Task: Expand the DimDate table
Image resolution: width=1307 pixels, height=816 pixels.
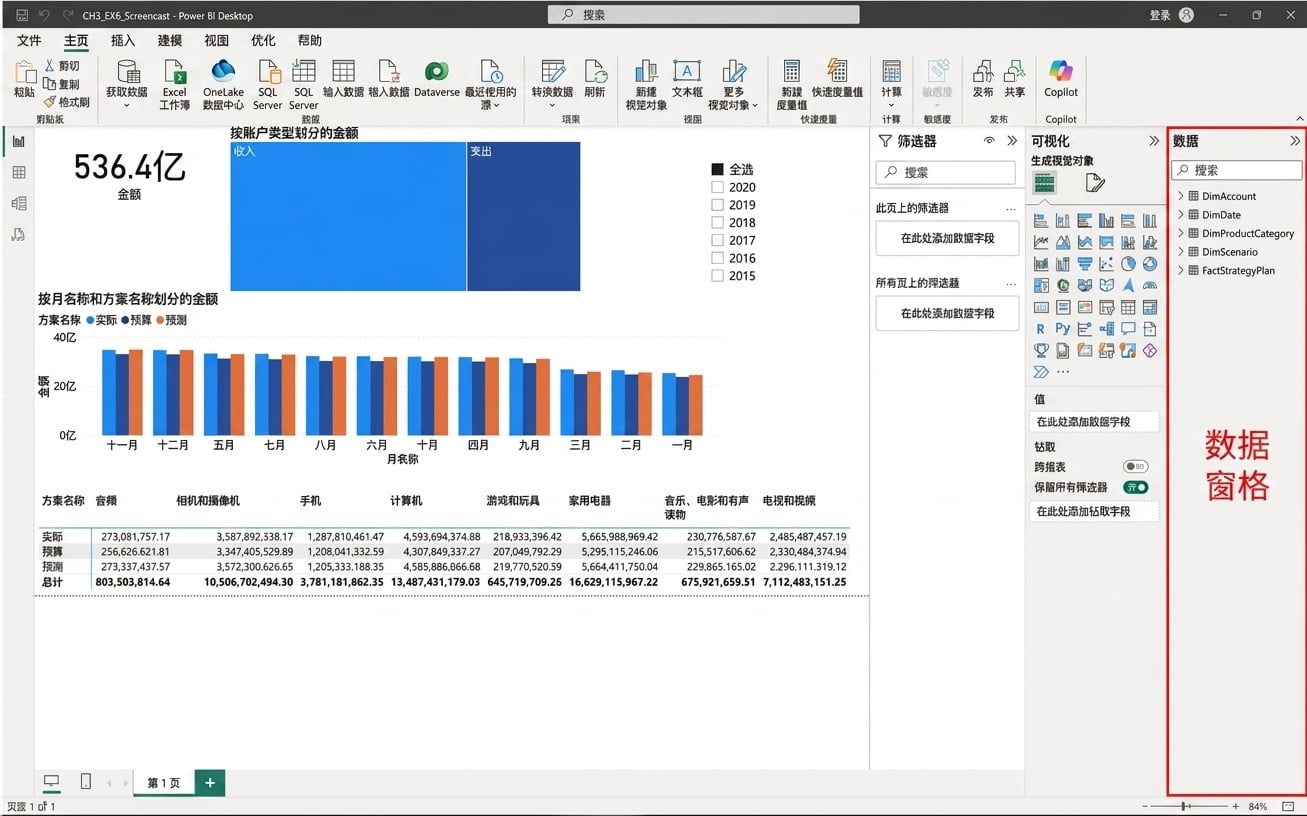Action: click(1181, 215)
